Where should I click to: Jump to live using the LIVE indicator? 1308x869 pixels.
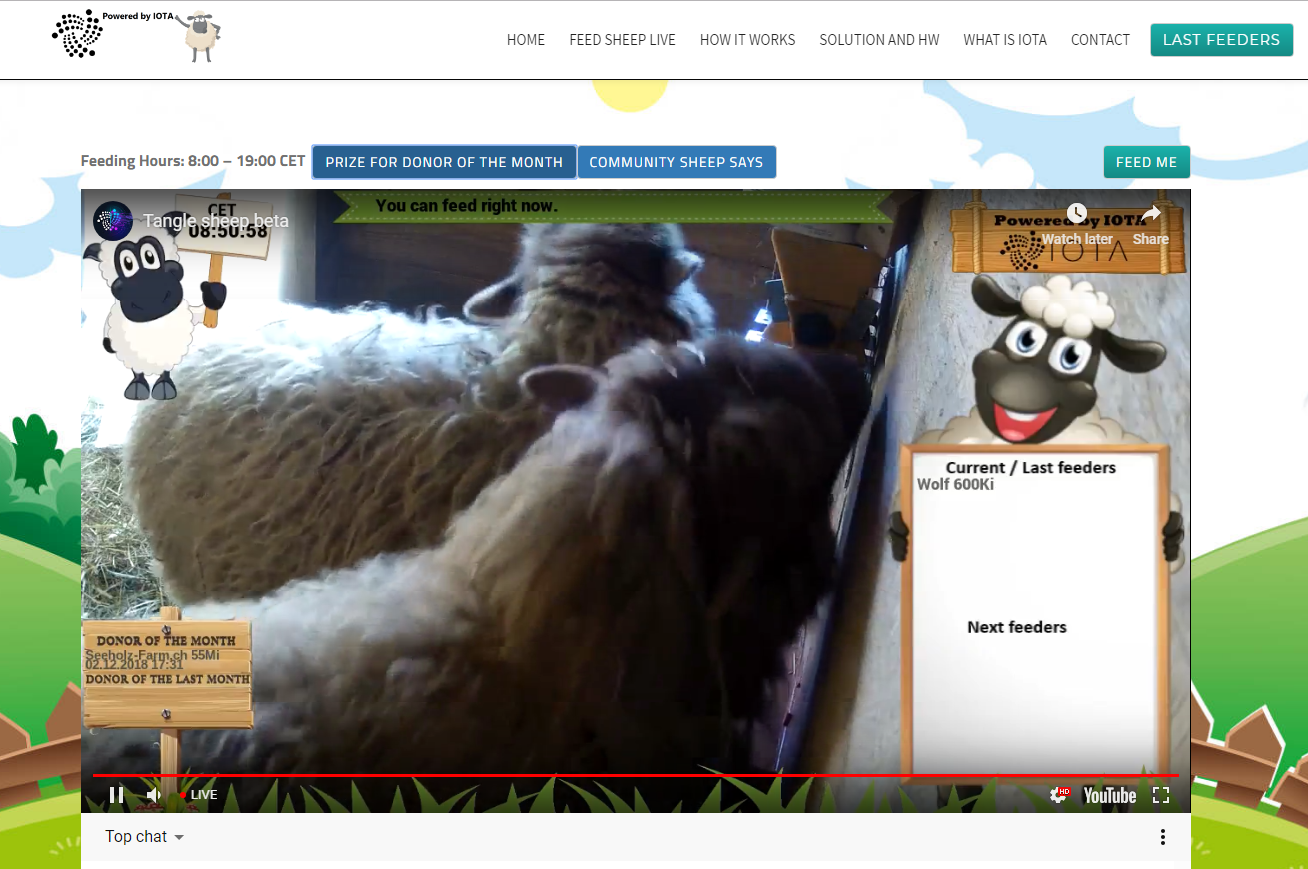coord(198,795)
